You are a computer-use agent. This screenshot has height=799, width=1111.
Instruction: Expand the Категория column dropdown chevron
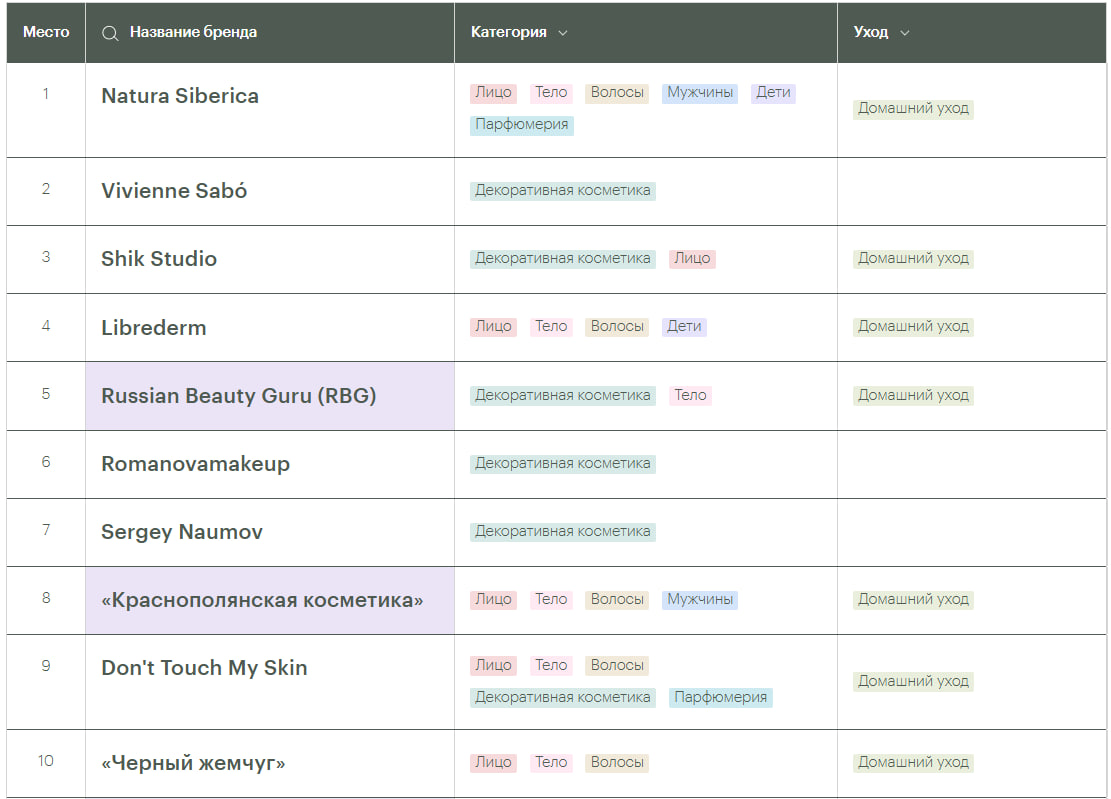[562, 33]
